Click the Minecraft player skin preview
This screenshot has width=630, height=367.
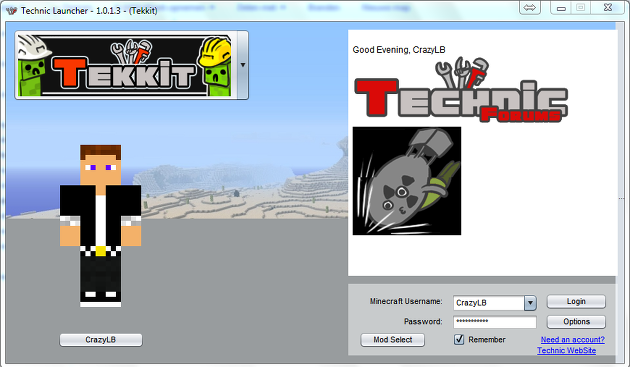tap(100, 226)
